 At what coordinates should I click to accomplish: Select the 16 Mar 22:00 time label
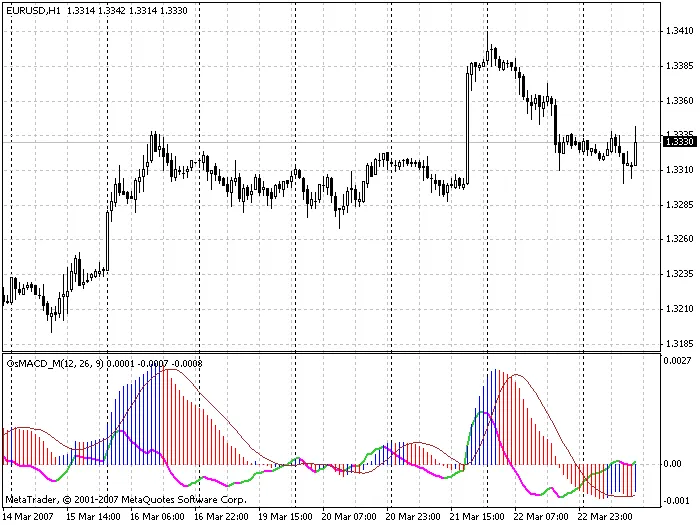click(x=220, y=517)
